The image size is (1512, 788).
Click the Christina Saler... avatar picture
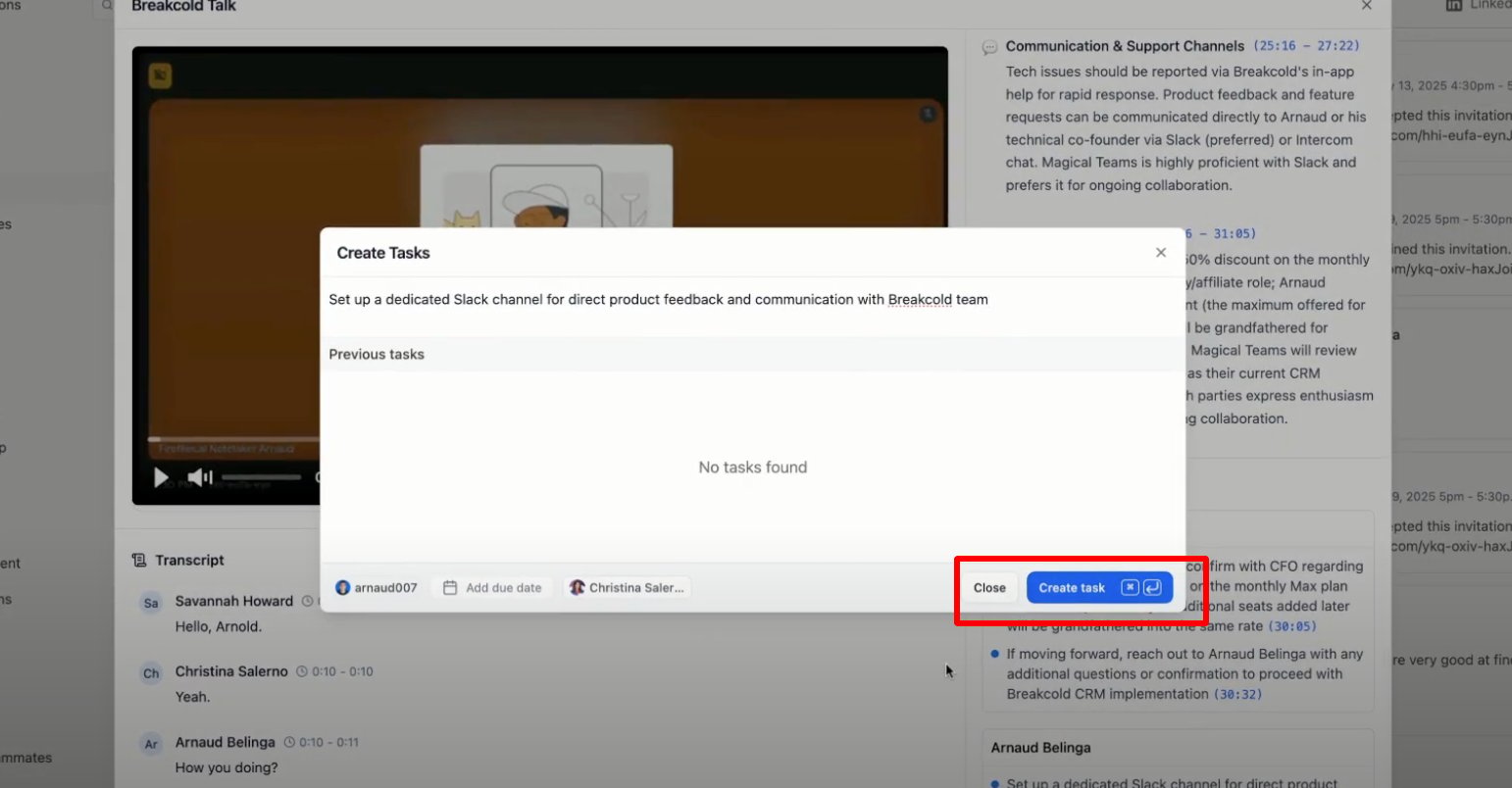point(578,587)
